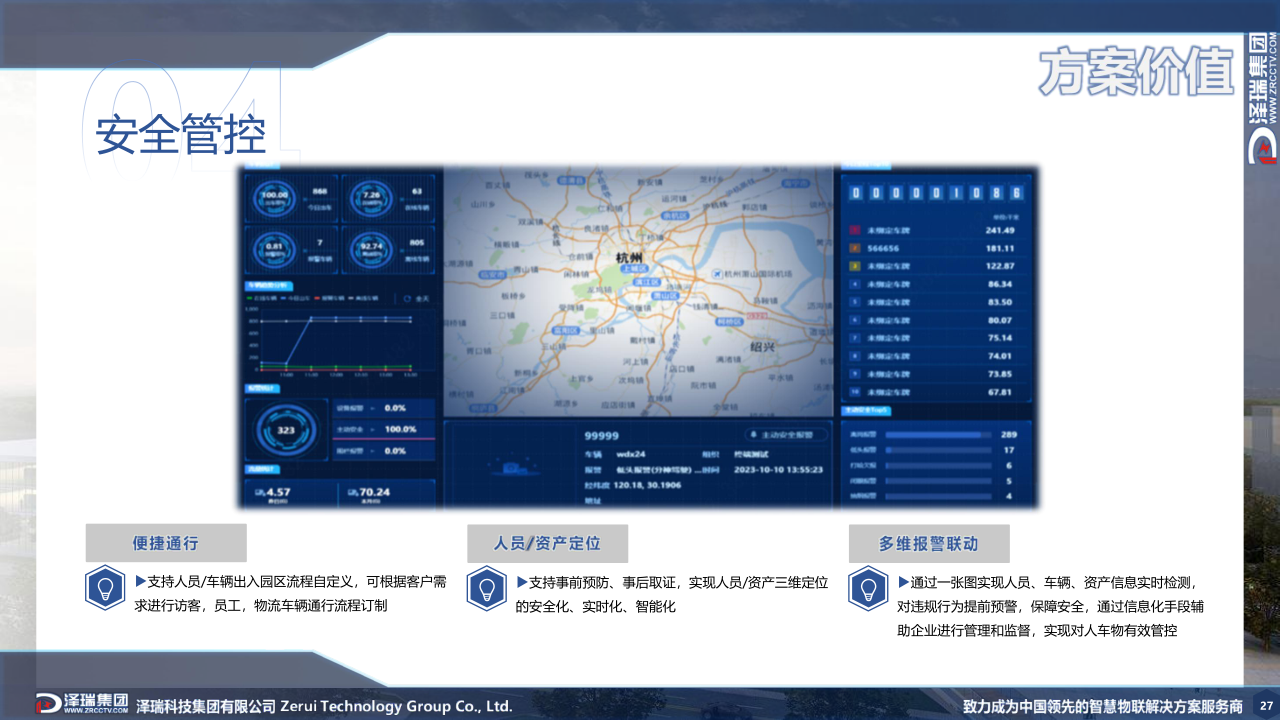Click the 绍兴 city label on the map
Screen dimensions: 1280x720
(x=763, y=346)
